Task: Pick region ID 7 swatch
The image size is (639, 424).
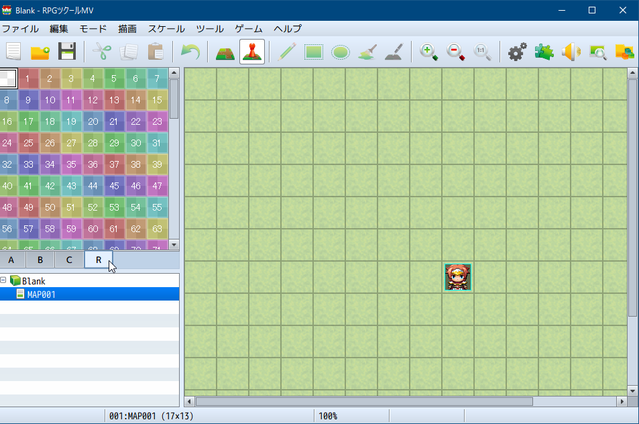Action: [157, 78]
